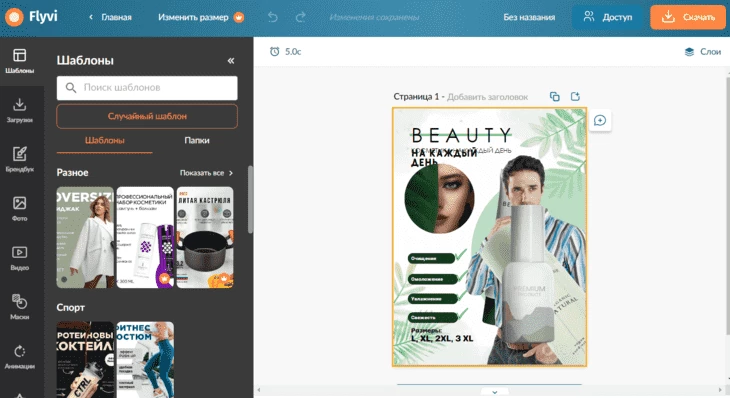Viewport: 730px width, 398px height.
Task: Add new page icon
Action: pos(575,96)
